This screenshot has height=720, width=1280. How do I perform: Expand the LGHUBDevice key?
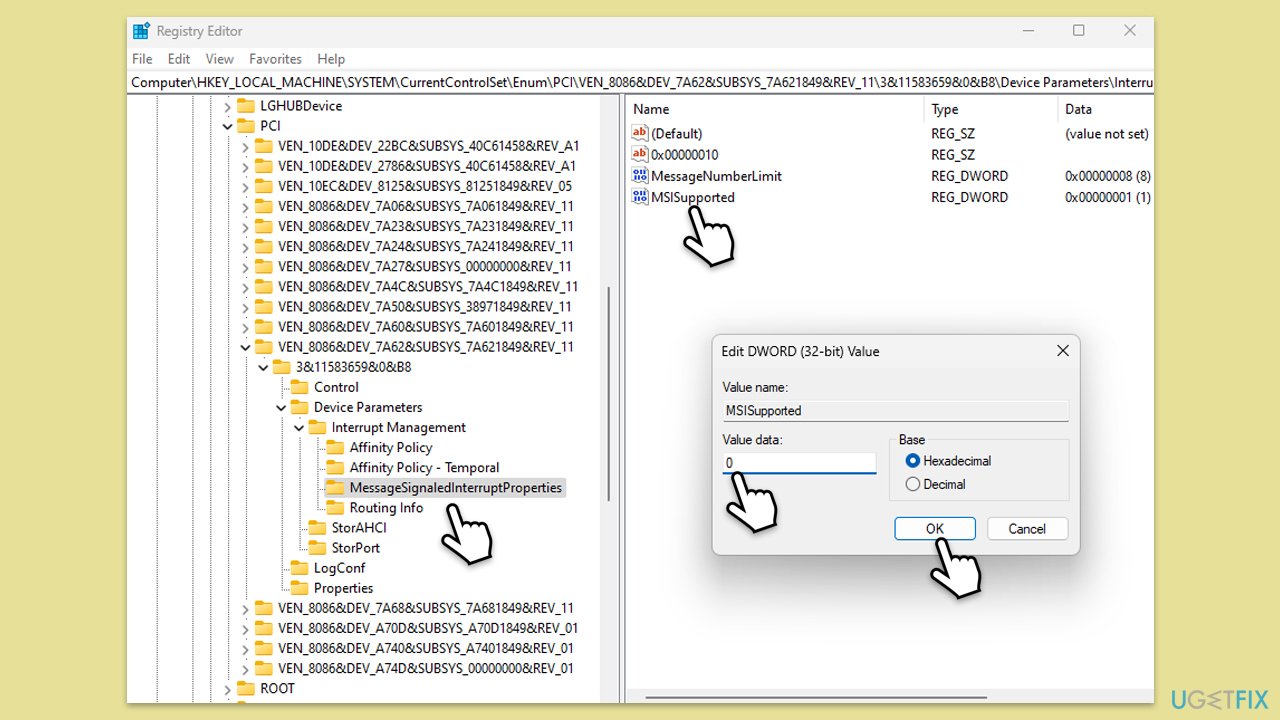point(227,106)
